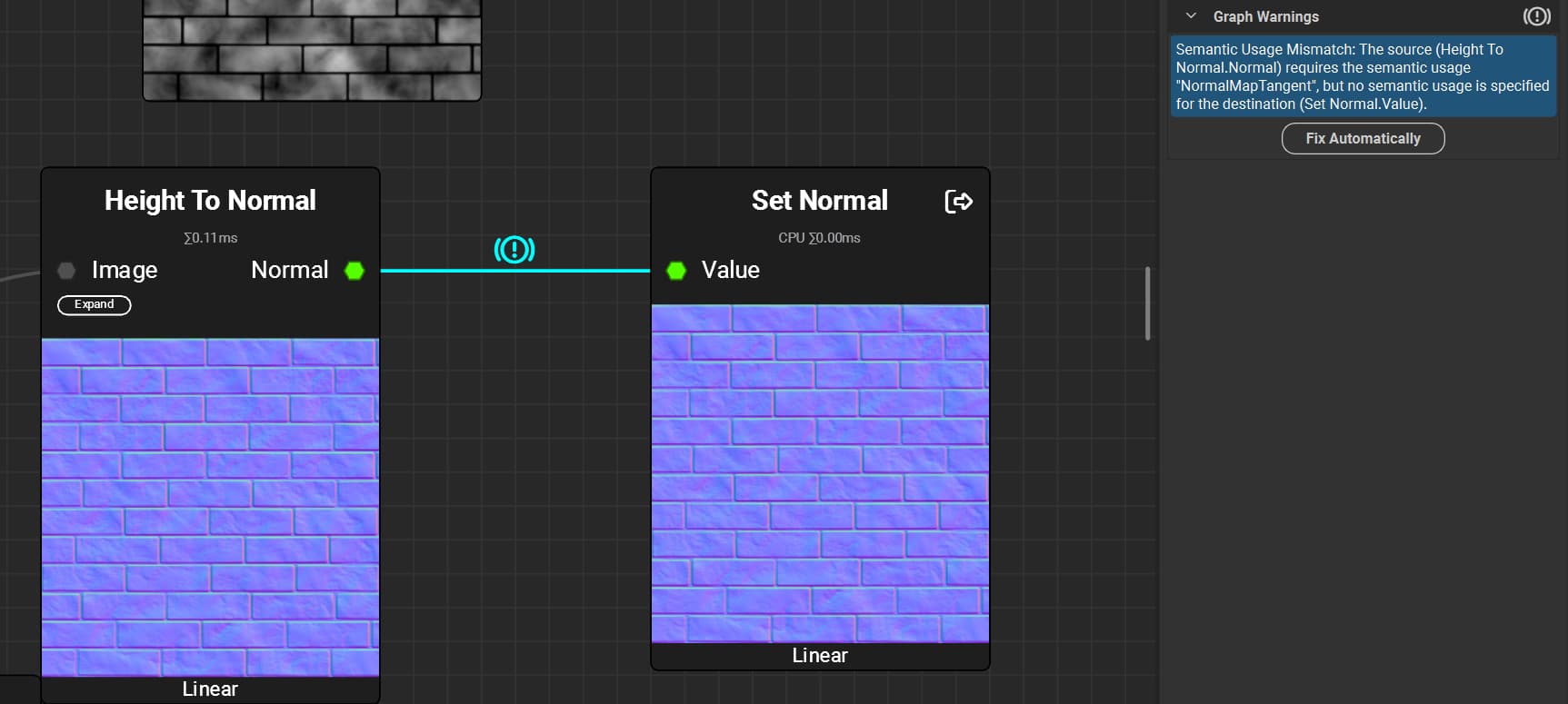
Task: Select the green Value input pin
Action: coord(676,271)
